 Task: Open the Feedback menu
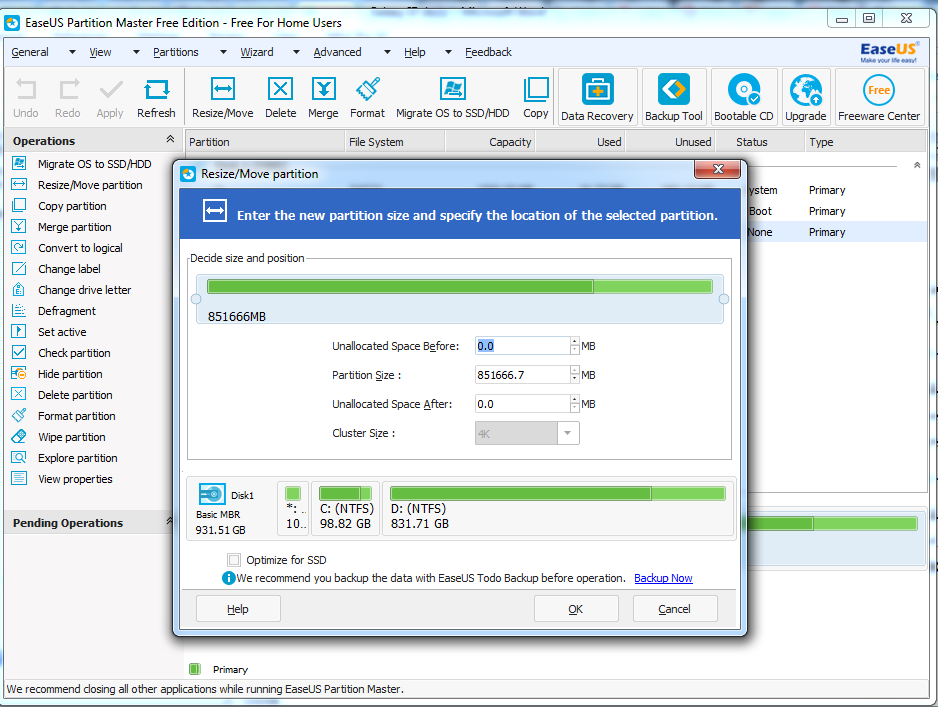(488, 52)
